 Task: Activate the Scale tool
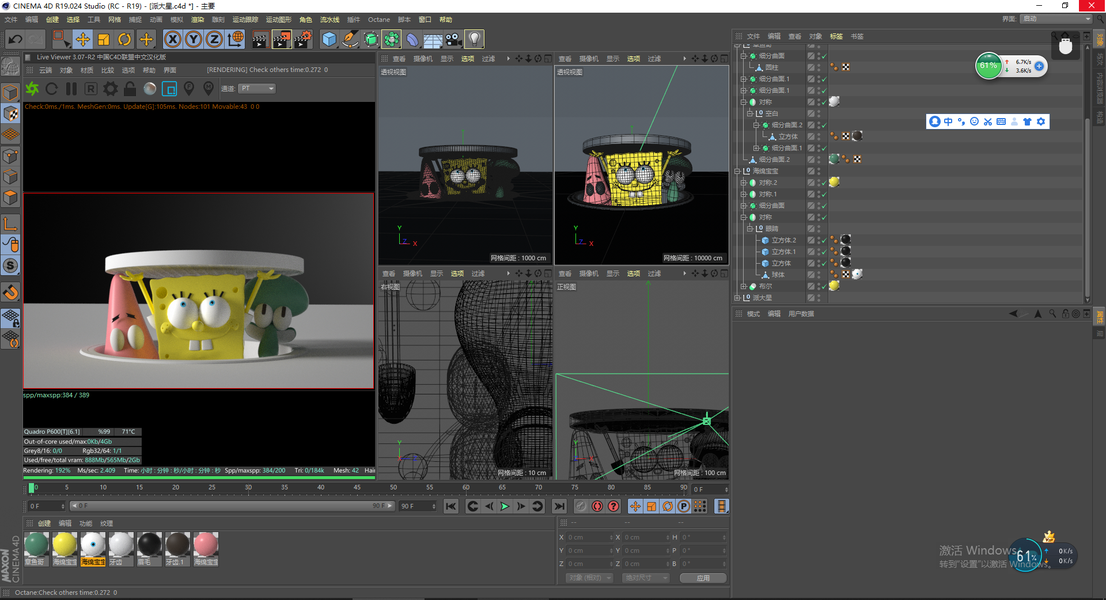104,39
